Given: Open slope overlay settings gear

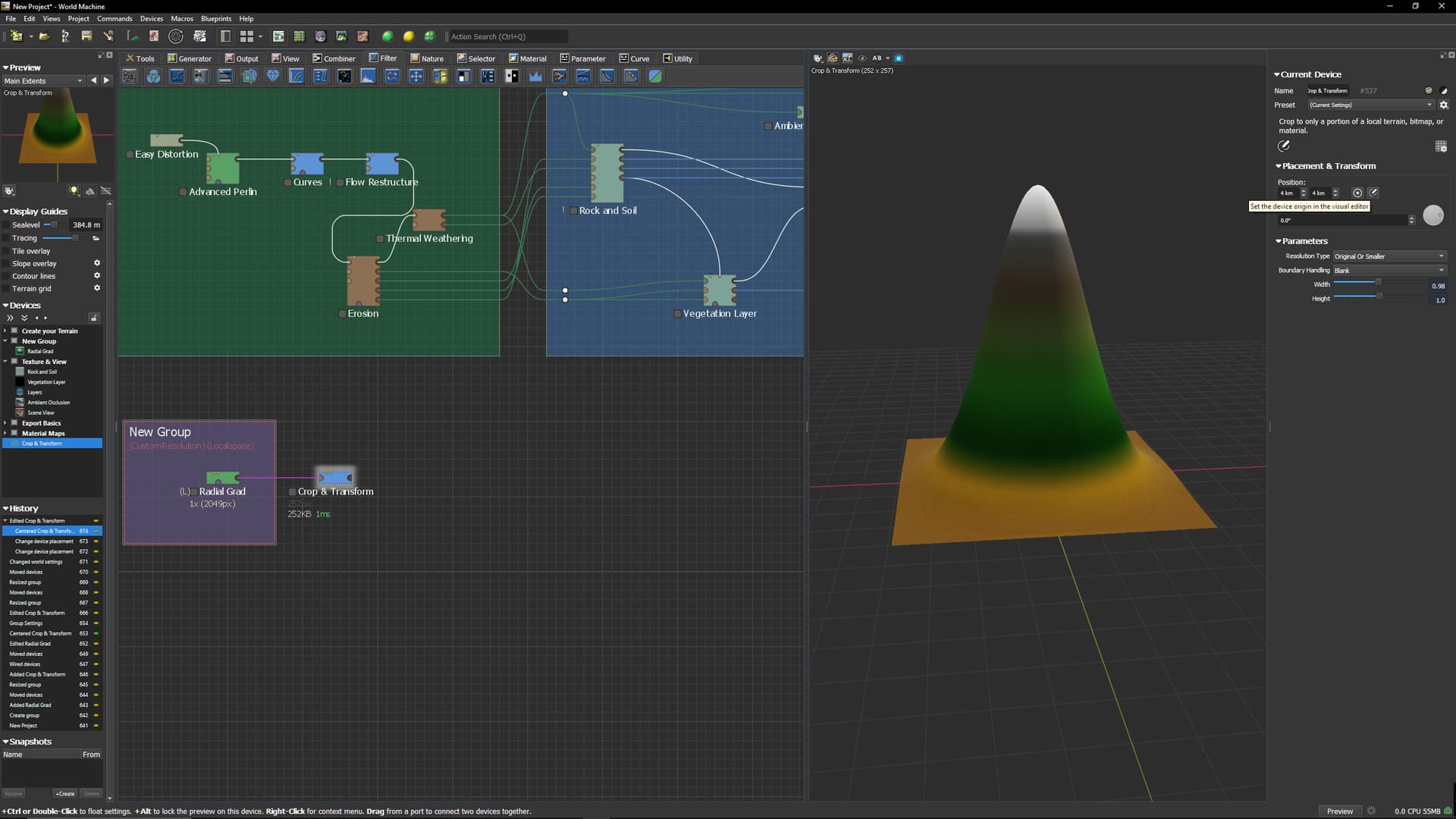Looking at the screenshot, I should click(97, 263).
